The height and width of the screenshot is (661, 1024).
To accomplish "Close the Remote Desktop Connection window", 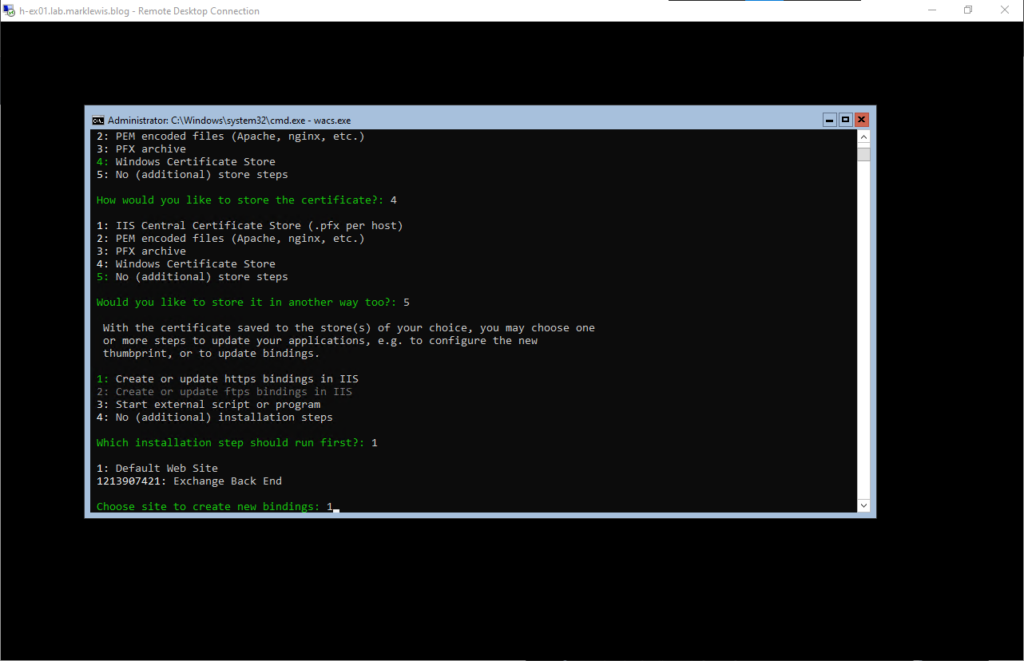I will click(x=1004, y=10).
